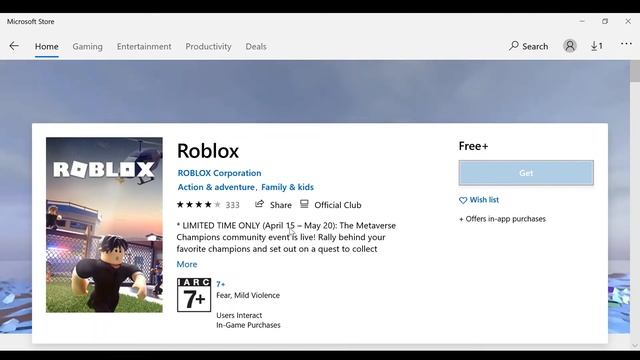The width and height of the screenshot is (640, 360).
Task: Switch to the Gaming tab
Action: pos(87,47)
